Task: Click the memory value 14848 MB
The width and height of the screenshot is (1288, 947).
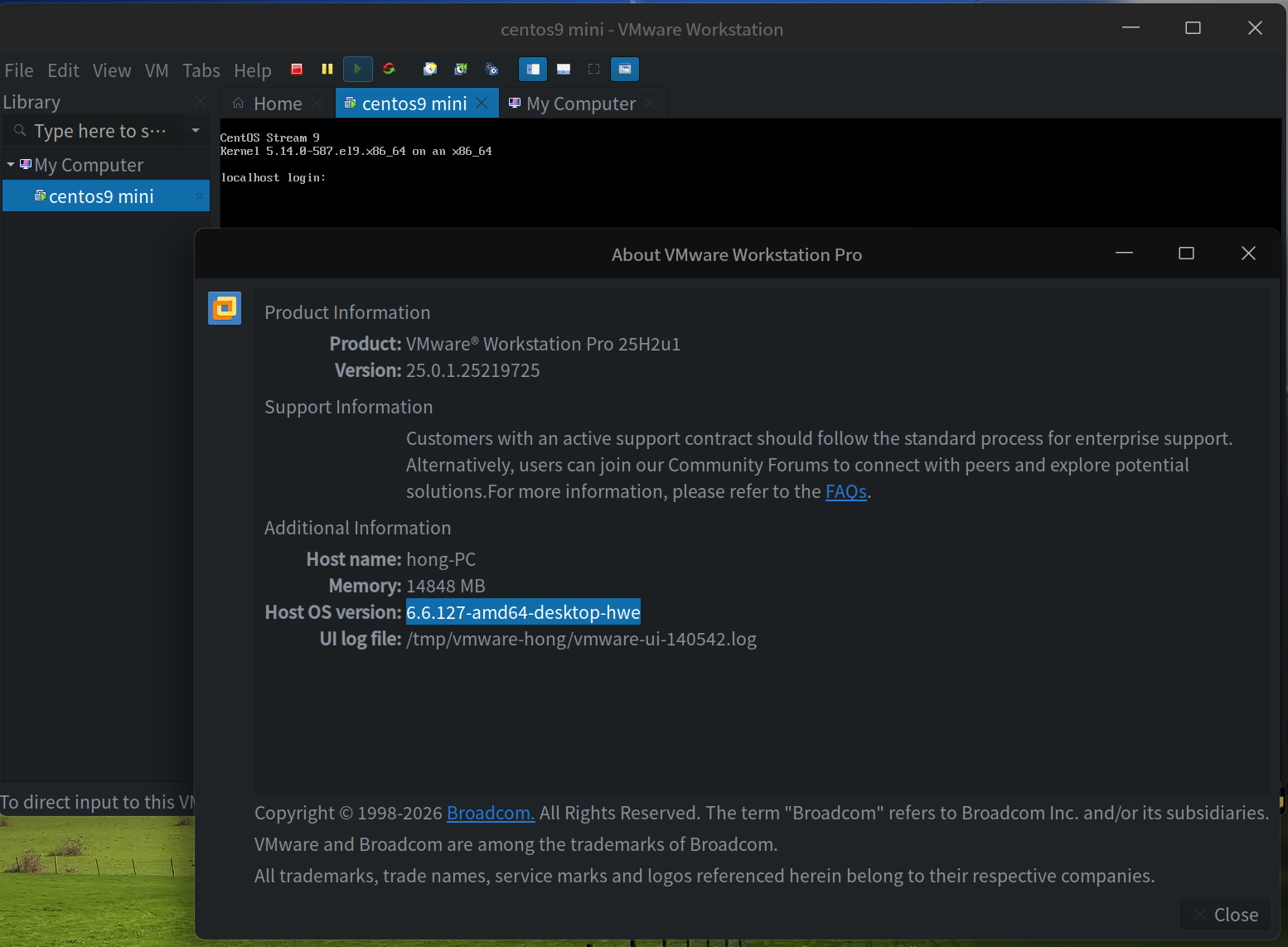Action: (446, 586)
